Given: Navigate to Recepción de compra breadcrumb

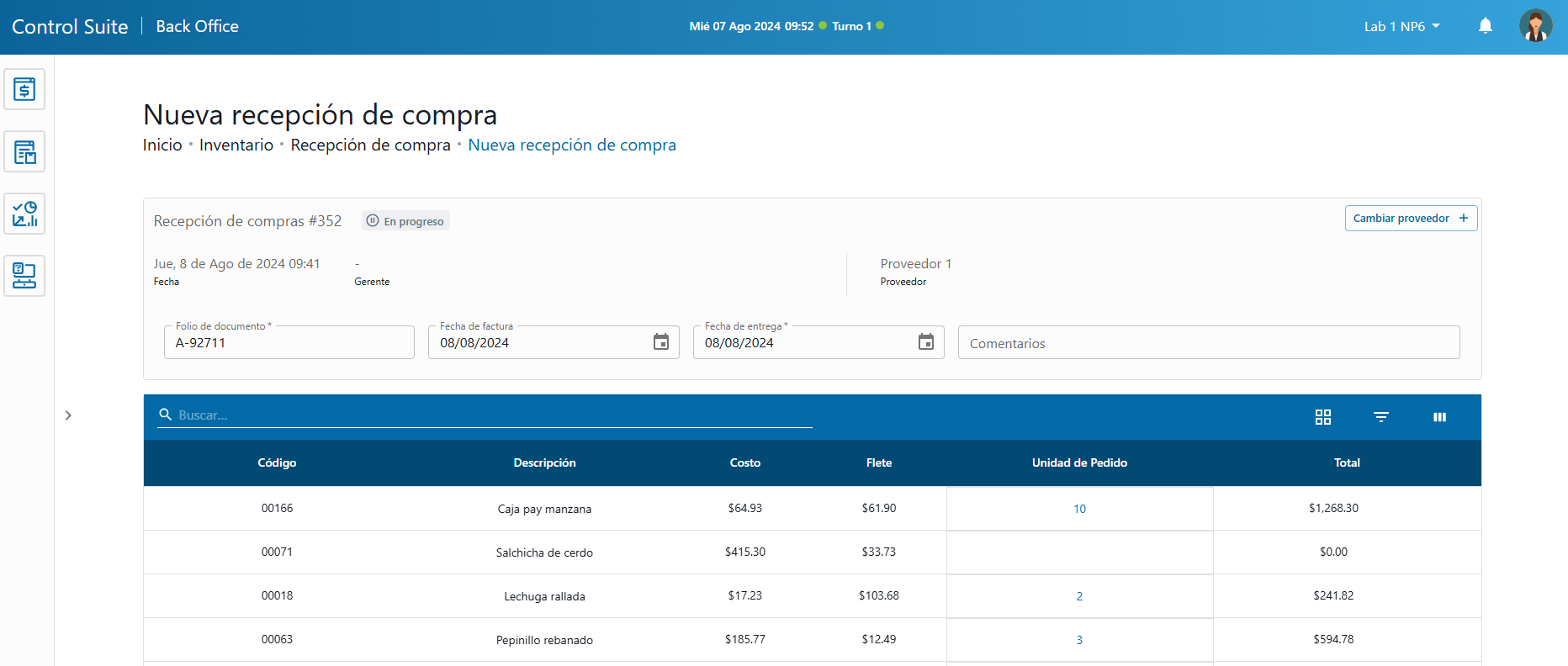Looking at the screenshot, I should tap(370, 145).
